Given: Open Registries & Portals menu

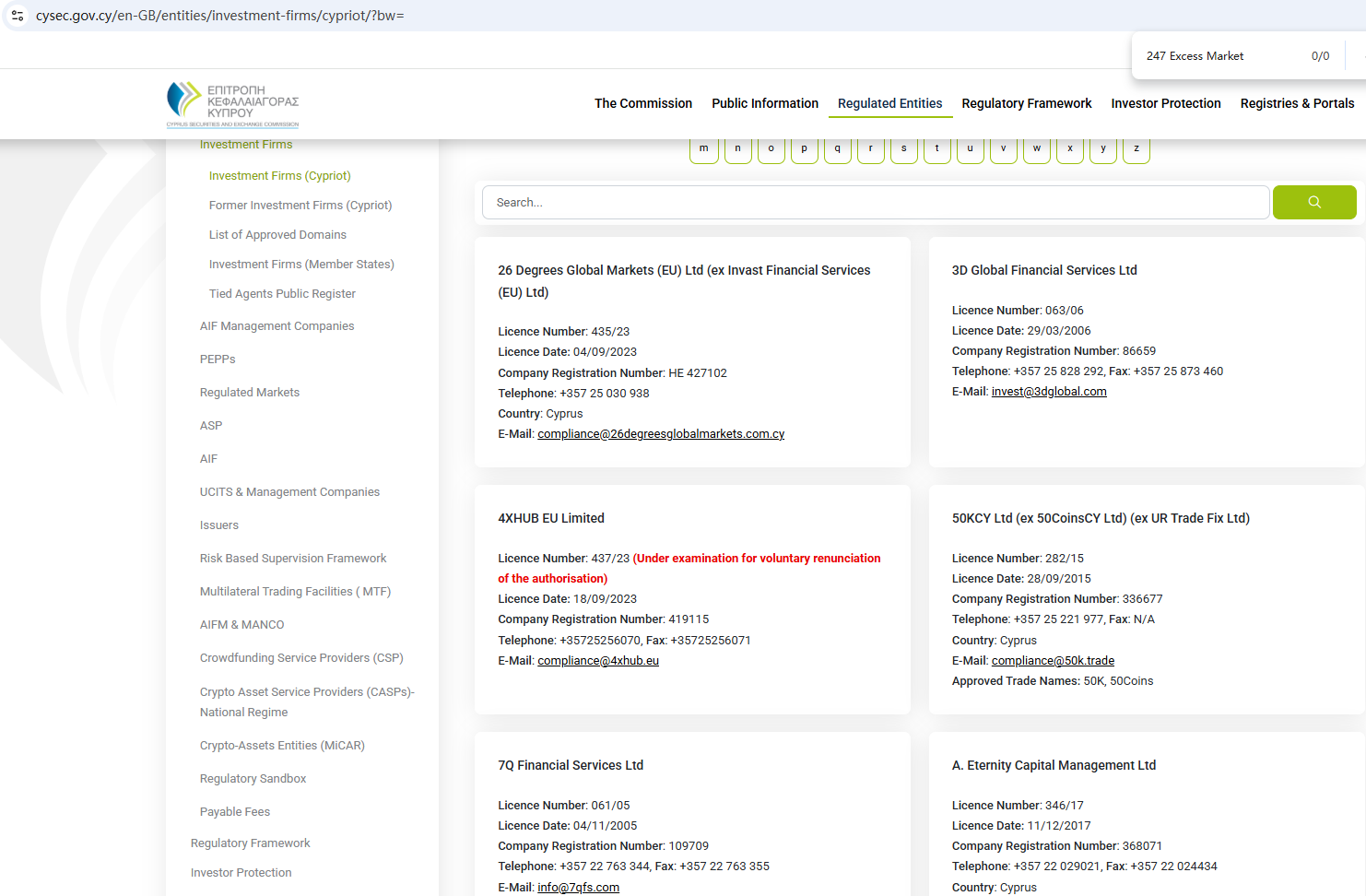Looking at the screenshot, I should 1297,103.
